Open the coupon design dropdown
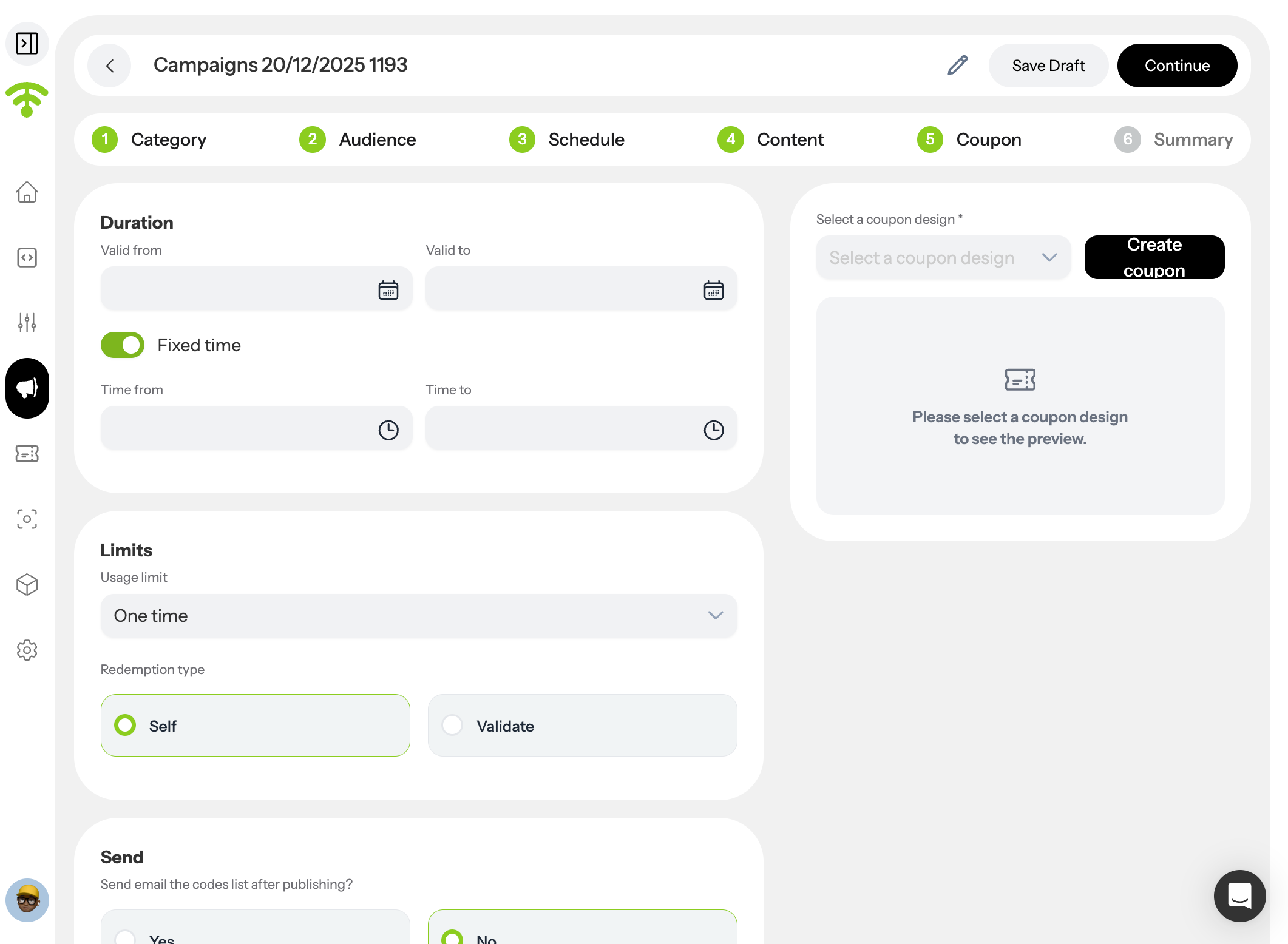This screenshot has width=1288, height=944. tap(943, 258)
